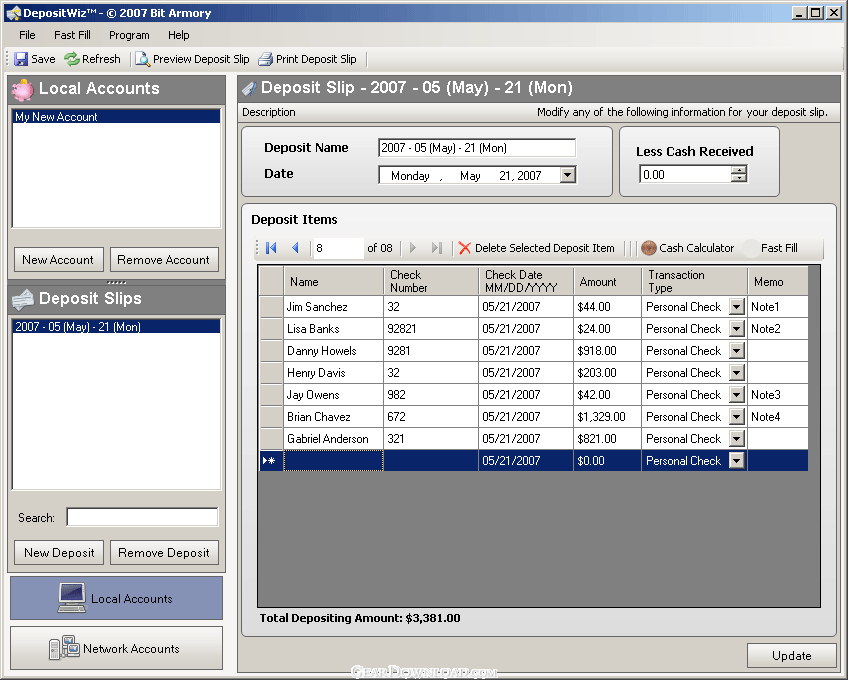Image resolution: width=848 pixels, height=680 pixels.
Task: Expand the Date picker dropdown
Action: [x=567, y=175]
